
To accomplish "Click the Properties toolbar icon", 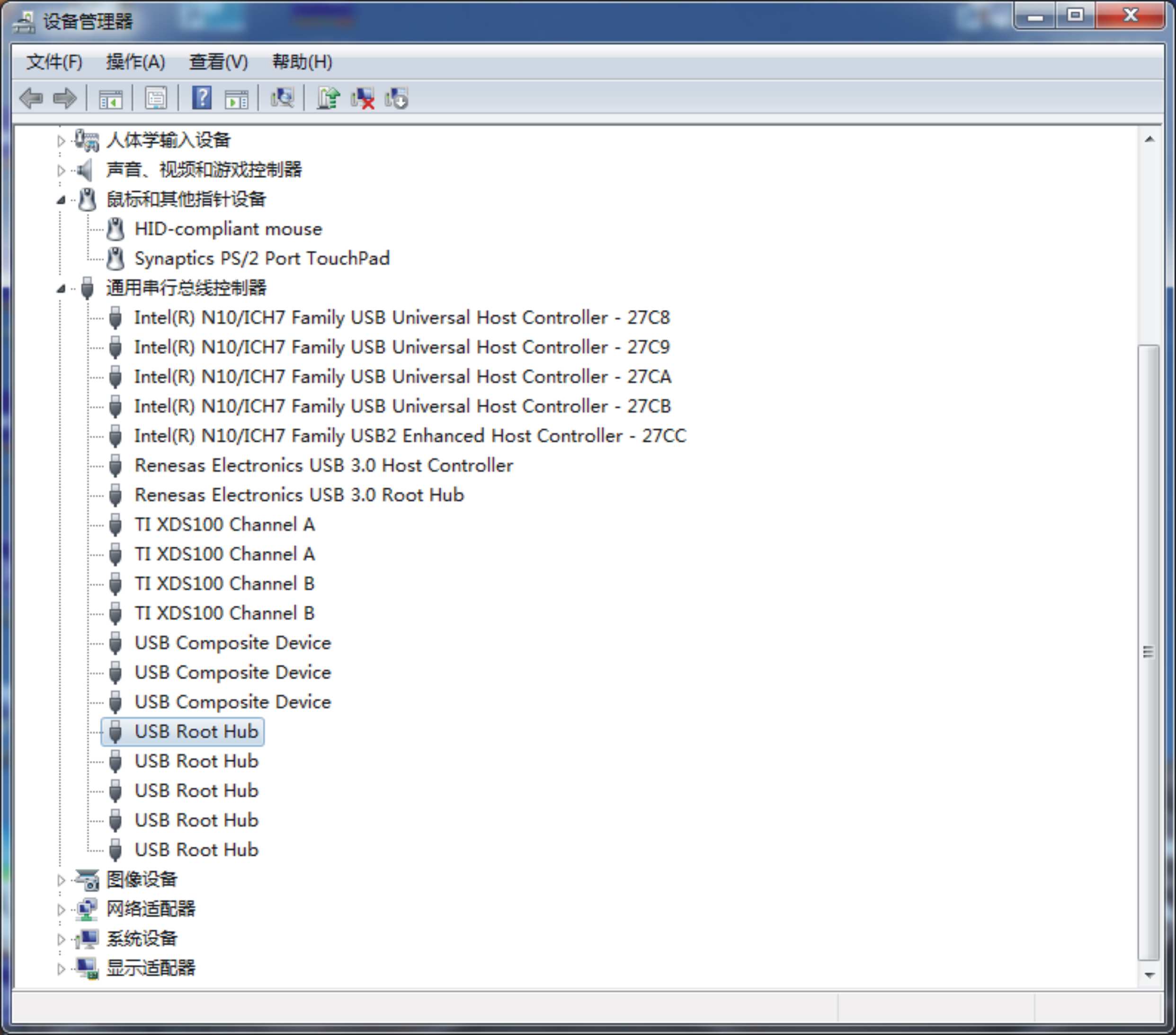I will (x=156, y=98).
